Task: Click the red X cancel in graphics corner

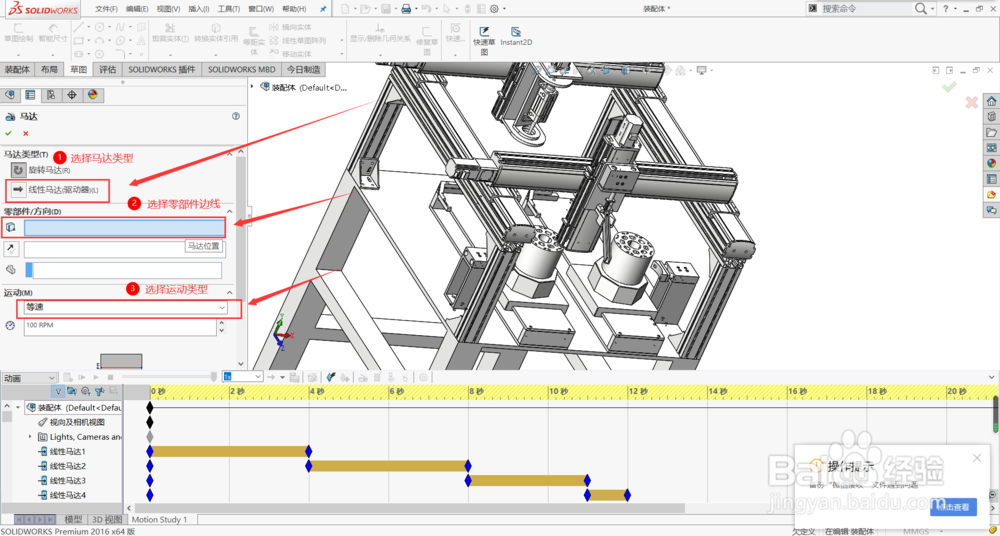Action: pos(971,102)
